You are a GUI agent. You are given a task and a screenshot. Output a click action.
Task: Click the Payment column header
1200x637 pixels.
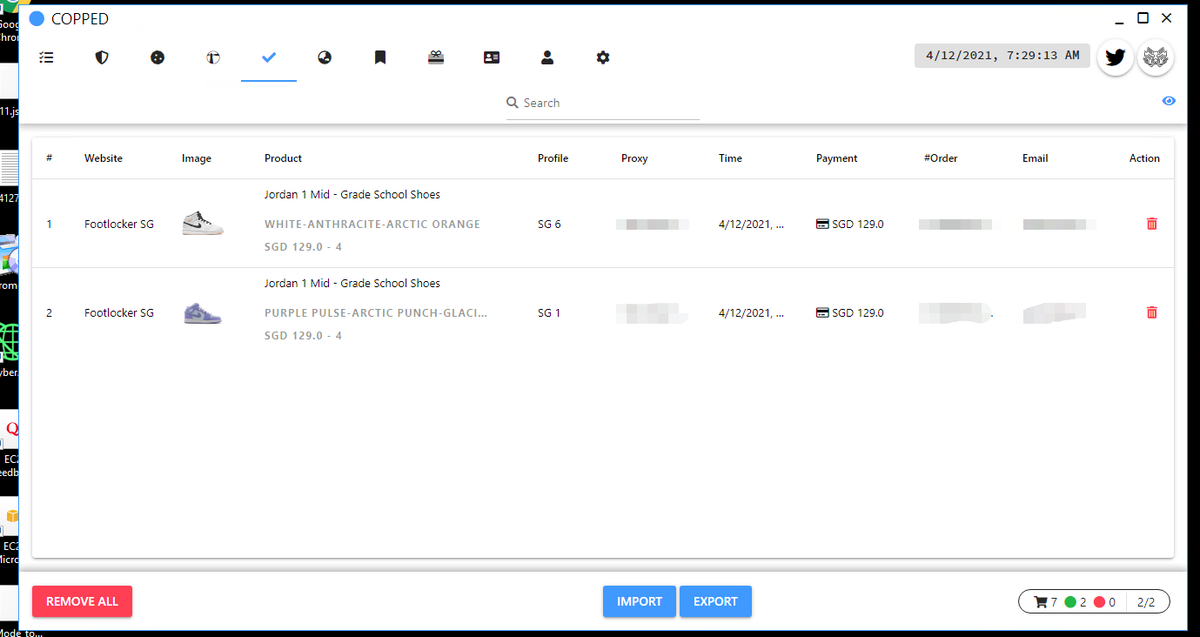pos(837,158)
